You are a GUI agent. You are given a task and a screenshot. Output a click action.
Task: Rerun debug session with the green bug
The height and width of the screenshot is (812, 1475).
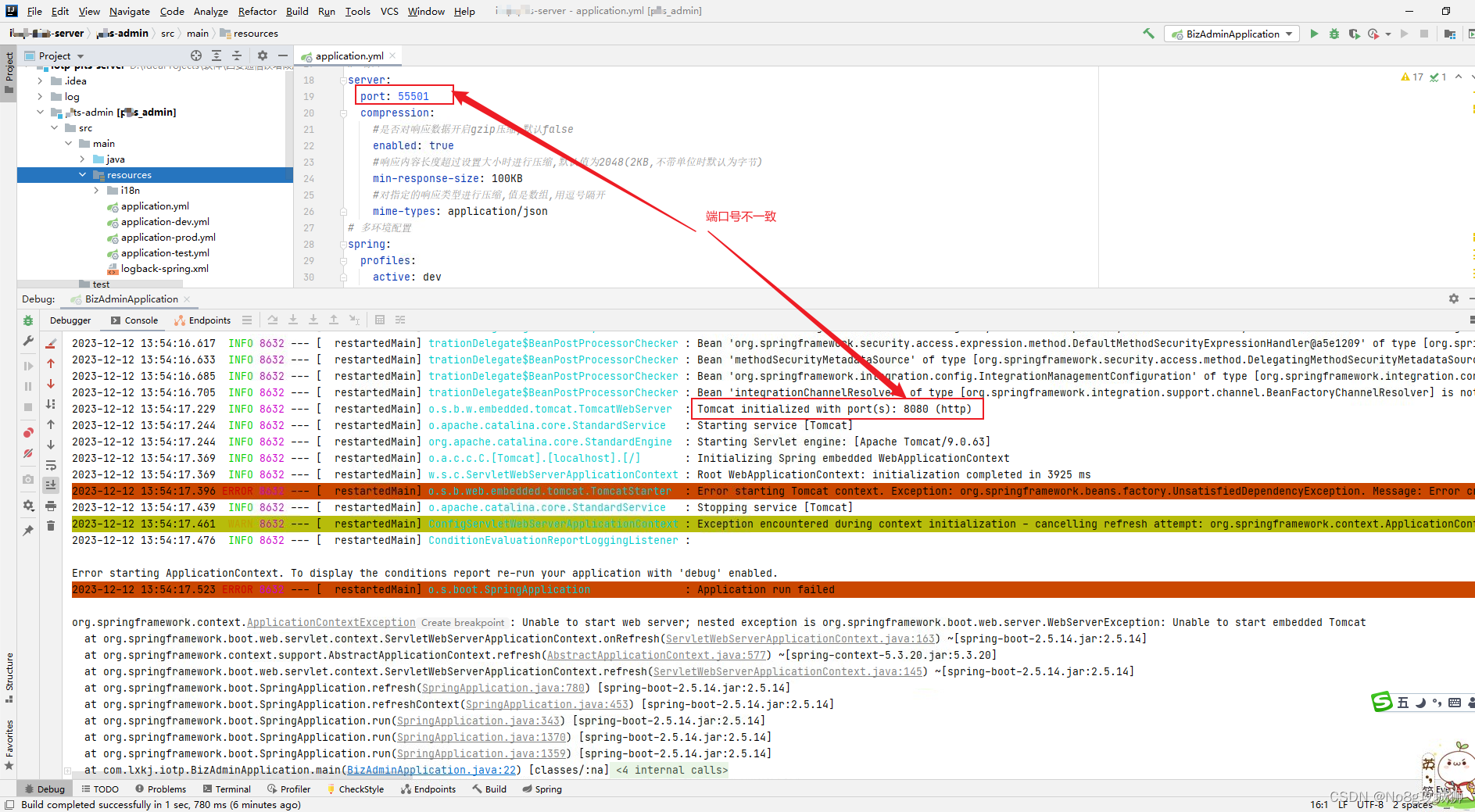(28, 320)
